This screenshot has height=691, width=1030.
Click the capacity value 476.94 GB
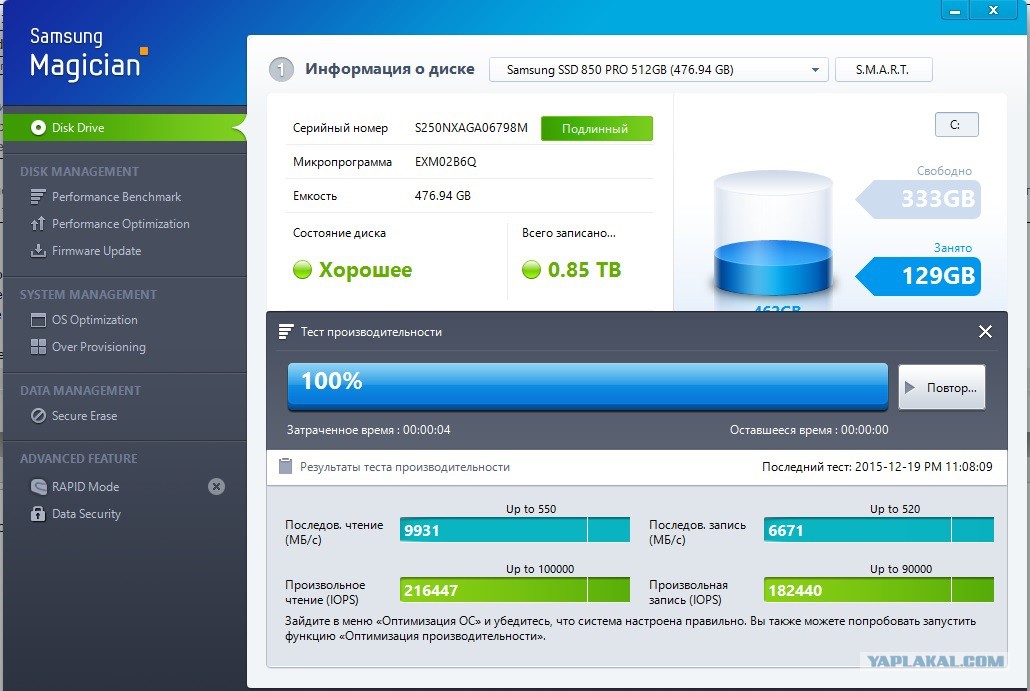pos(443,196)
